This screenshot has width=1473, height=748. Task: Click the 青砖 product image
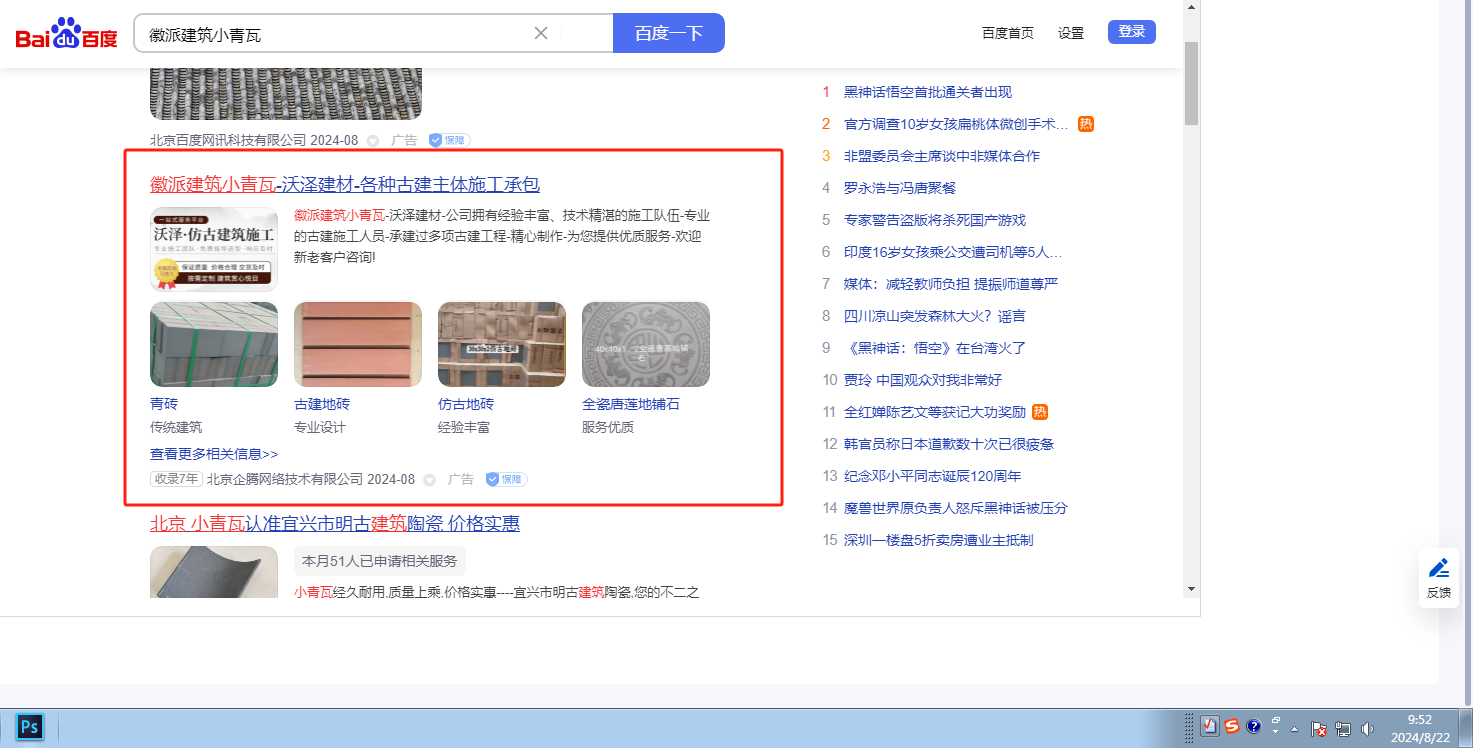pos(214,344)
